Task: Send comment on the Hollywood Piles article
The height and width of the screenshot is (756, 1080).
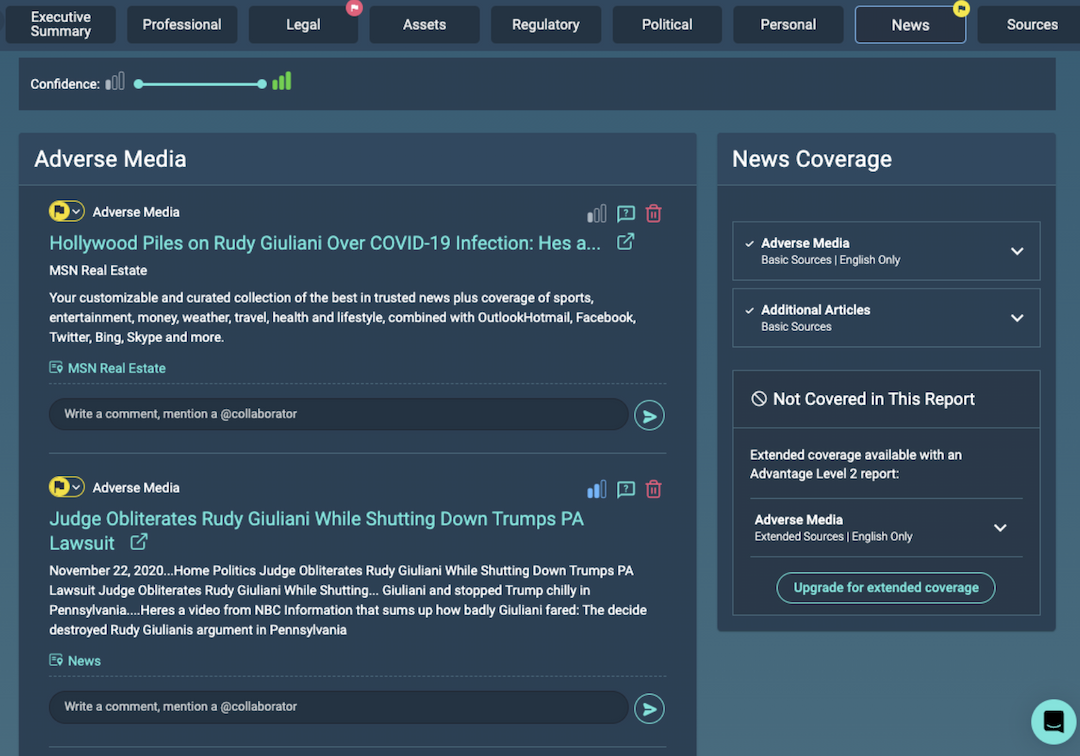Action: (649, 415)
